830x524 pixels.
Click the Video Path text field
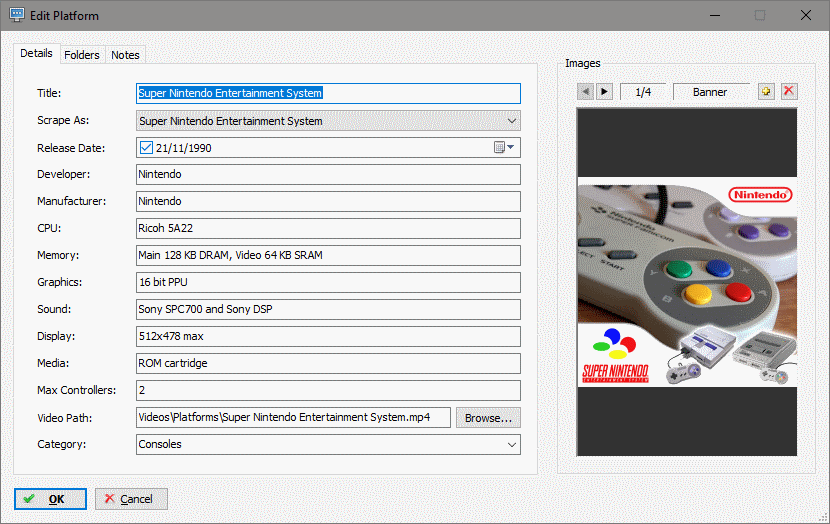coord(293,417)
